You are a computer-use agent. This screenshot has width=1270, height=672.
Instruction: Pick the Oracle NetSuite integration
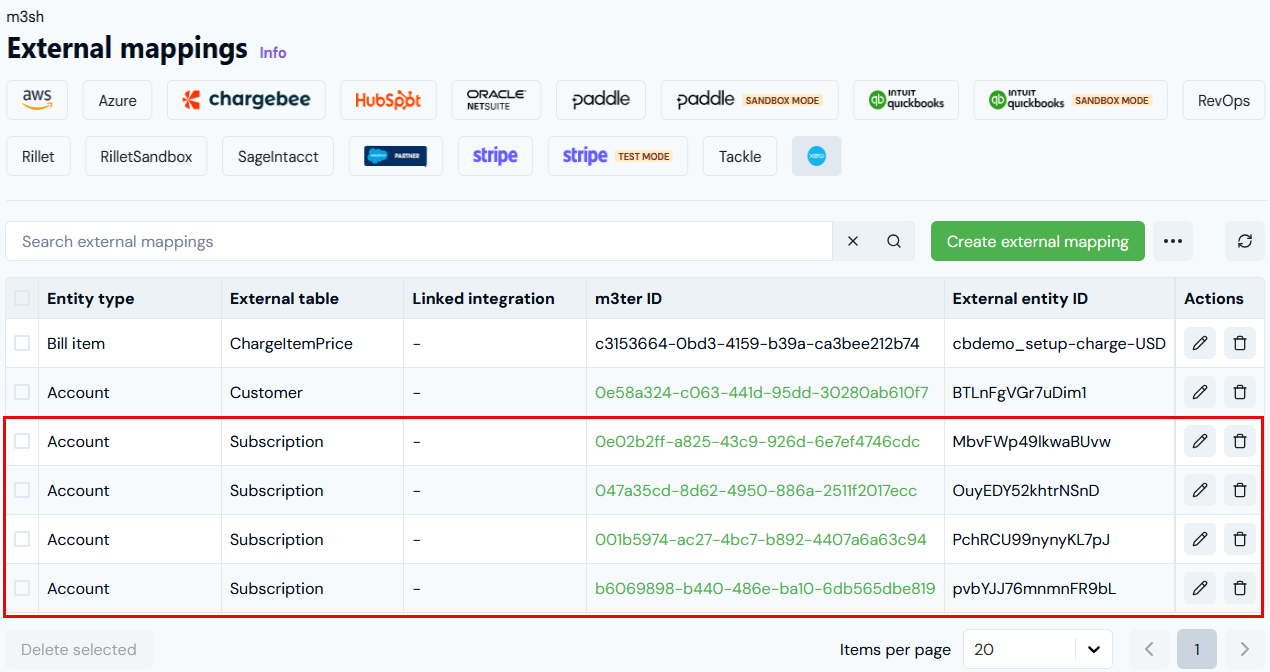pos(496,100)
